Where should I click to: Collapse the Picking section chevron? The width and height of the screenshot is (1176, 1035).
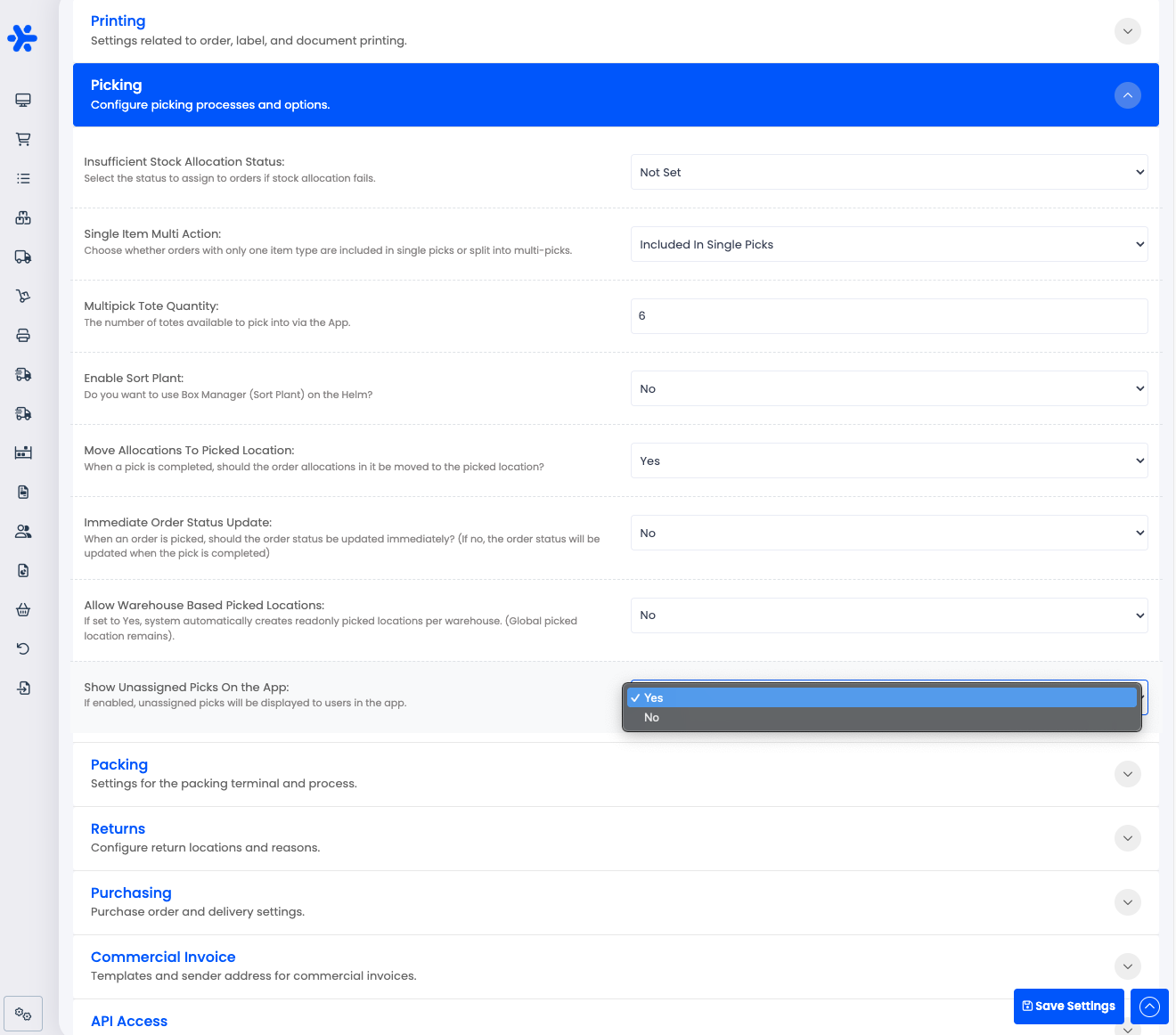(1128, 94)
